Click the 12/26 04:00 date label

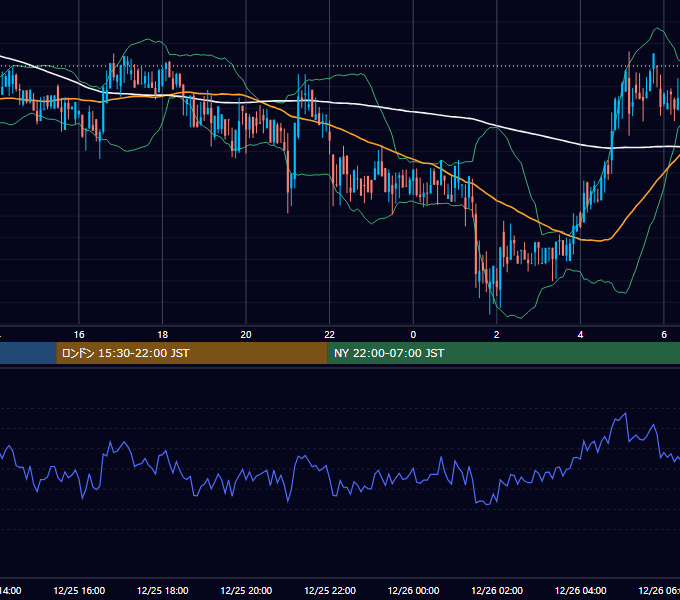click(581, 590)
